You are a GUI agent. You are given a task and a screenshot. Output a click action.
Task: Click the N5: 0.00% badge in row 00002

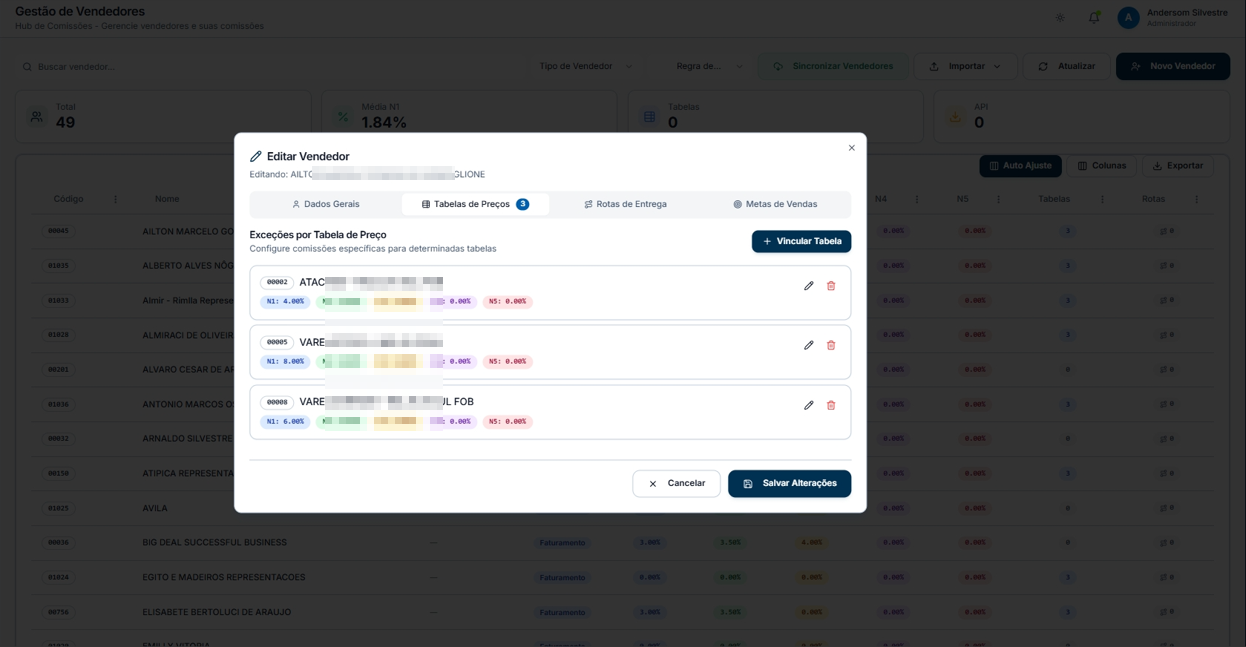tap(507, 302)
